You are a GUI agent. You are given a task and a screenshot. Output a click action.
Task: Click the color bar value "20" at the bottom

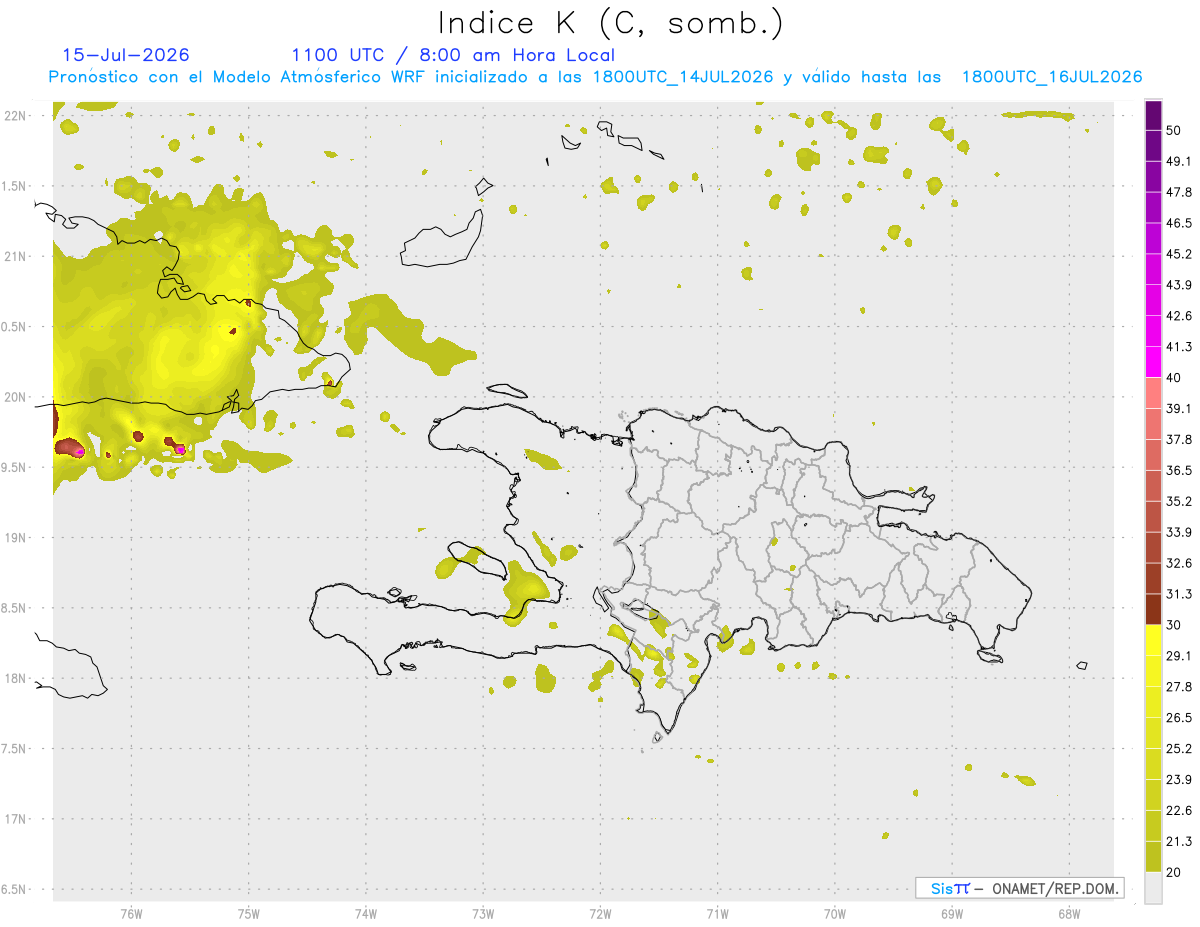pyautogui.click(x=1175, y=871)
